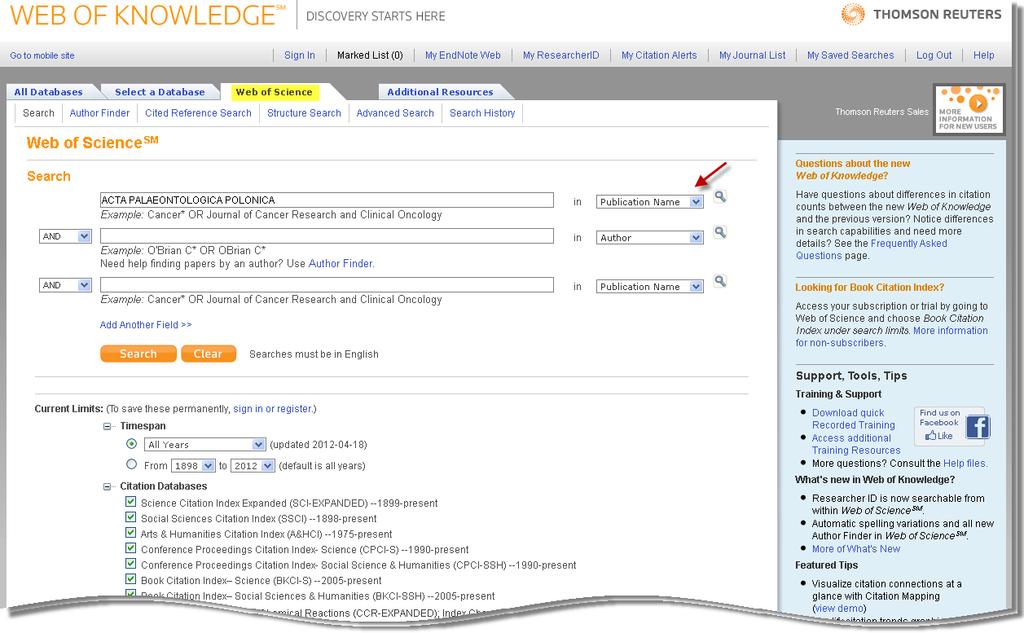Open the third row's Publication Name field dropdown
This screenshot has height=633, width=1024.
[x=650, y=286]
